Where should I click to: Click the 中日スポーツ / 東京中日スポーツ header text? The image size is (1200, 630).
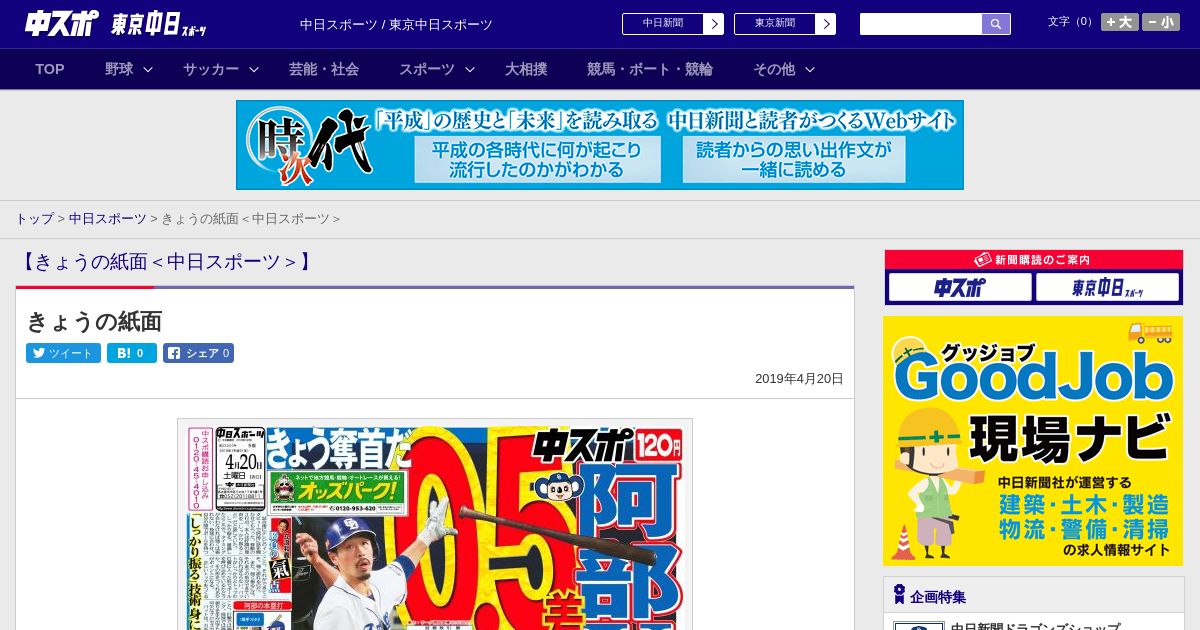coord(396,25)
